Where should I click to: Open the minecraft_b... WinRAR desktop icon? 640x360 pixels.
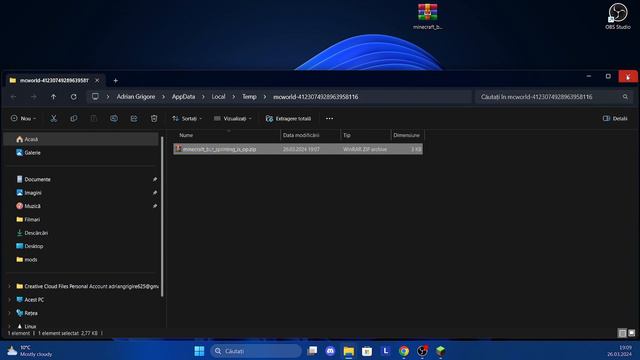point(427,17)
